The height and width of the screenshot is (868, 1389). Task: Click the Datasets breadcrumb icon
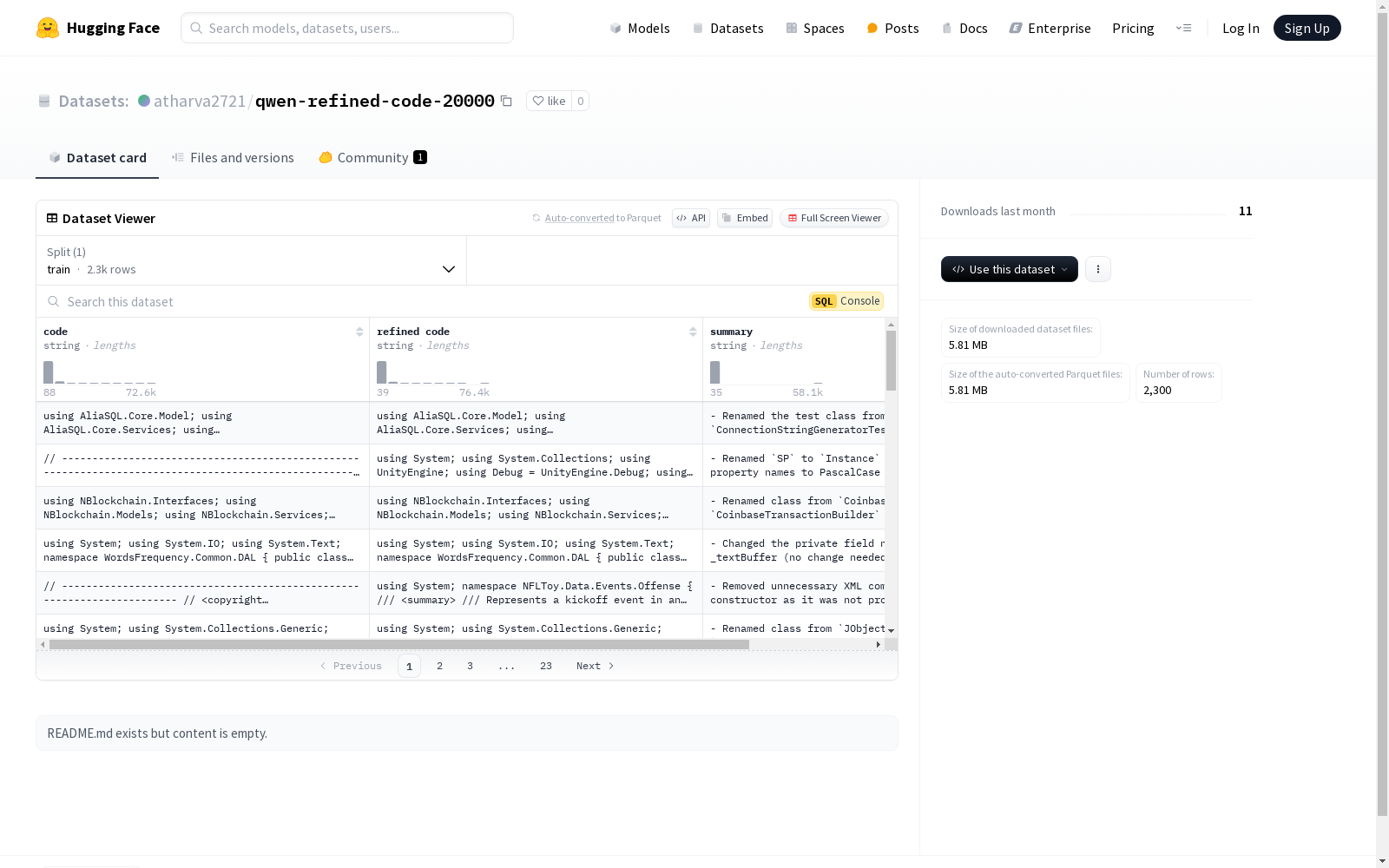click(44, 101)
